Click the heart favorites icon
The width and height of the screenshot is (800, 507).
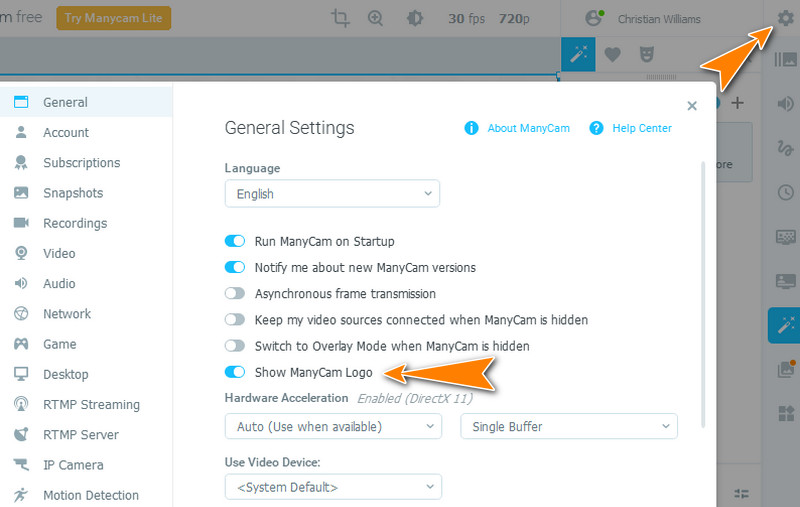612,55
